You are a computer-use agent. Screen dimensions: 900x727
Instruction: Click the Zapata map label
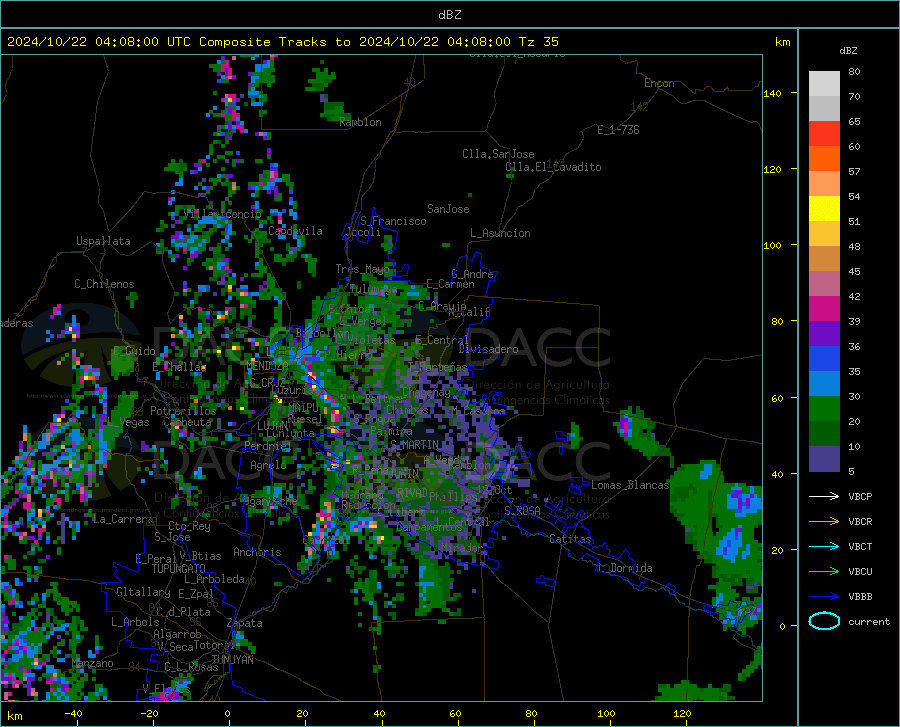[x=245, y=623]
